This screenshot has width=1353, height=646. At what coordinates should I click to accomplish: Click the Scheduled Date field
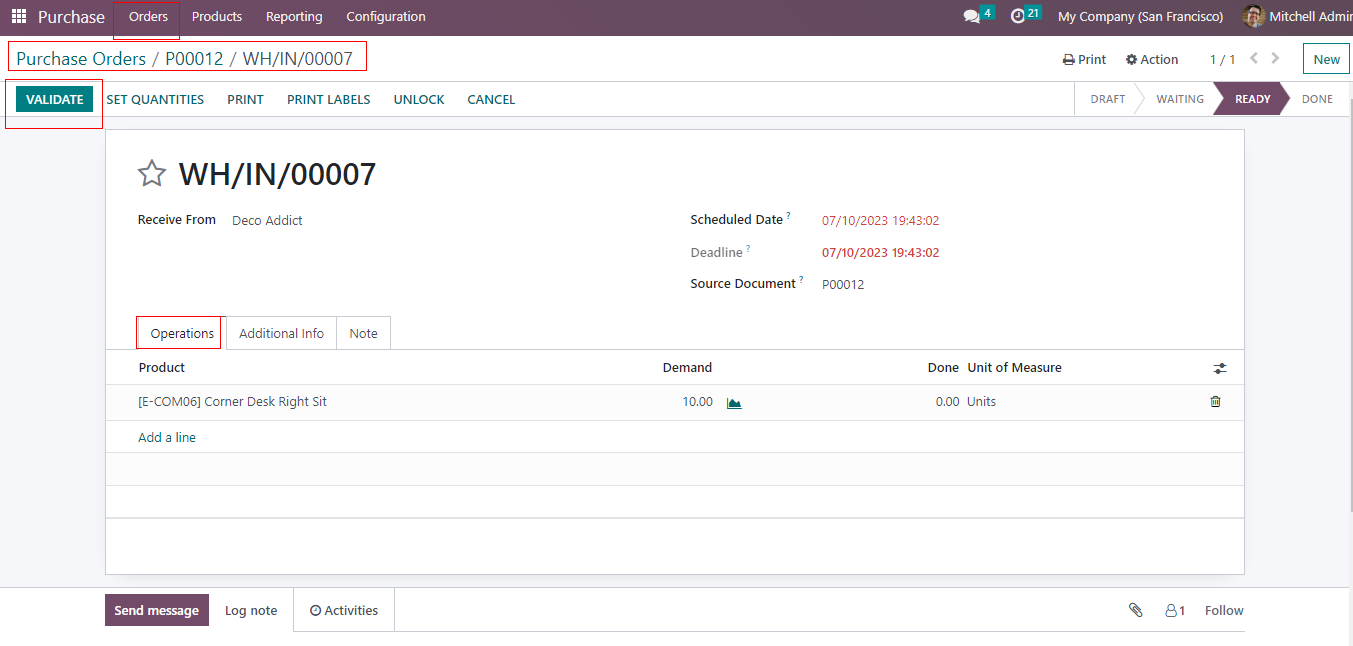[x=880, y=221]
